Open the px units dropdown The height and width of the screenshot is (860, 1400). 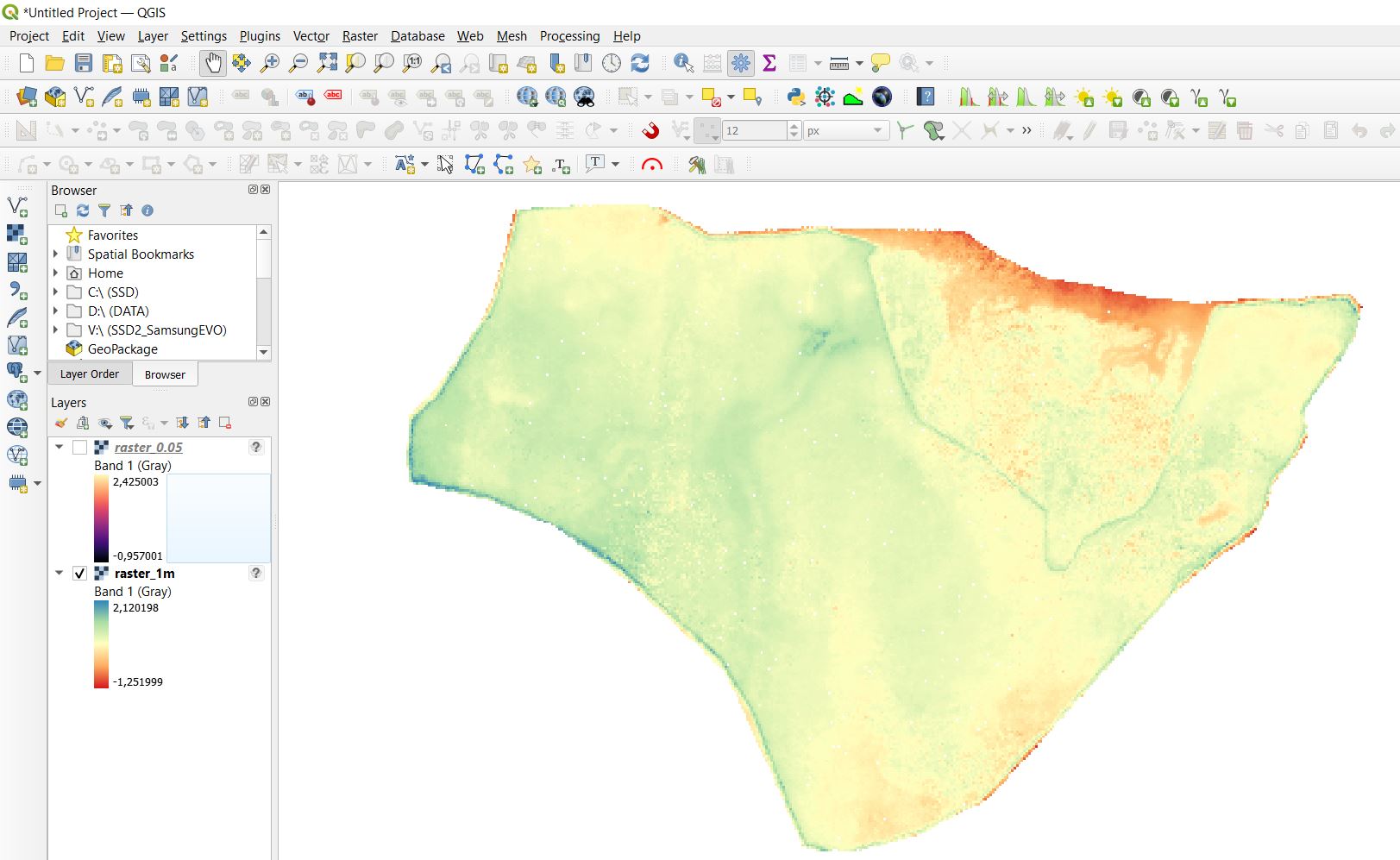click(x=877, y=130)
